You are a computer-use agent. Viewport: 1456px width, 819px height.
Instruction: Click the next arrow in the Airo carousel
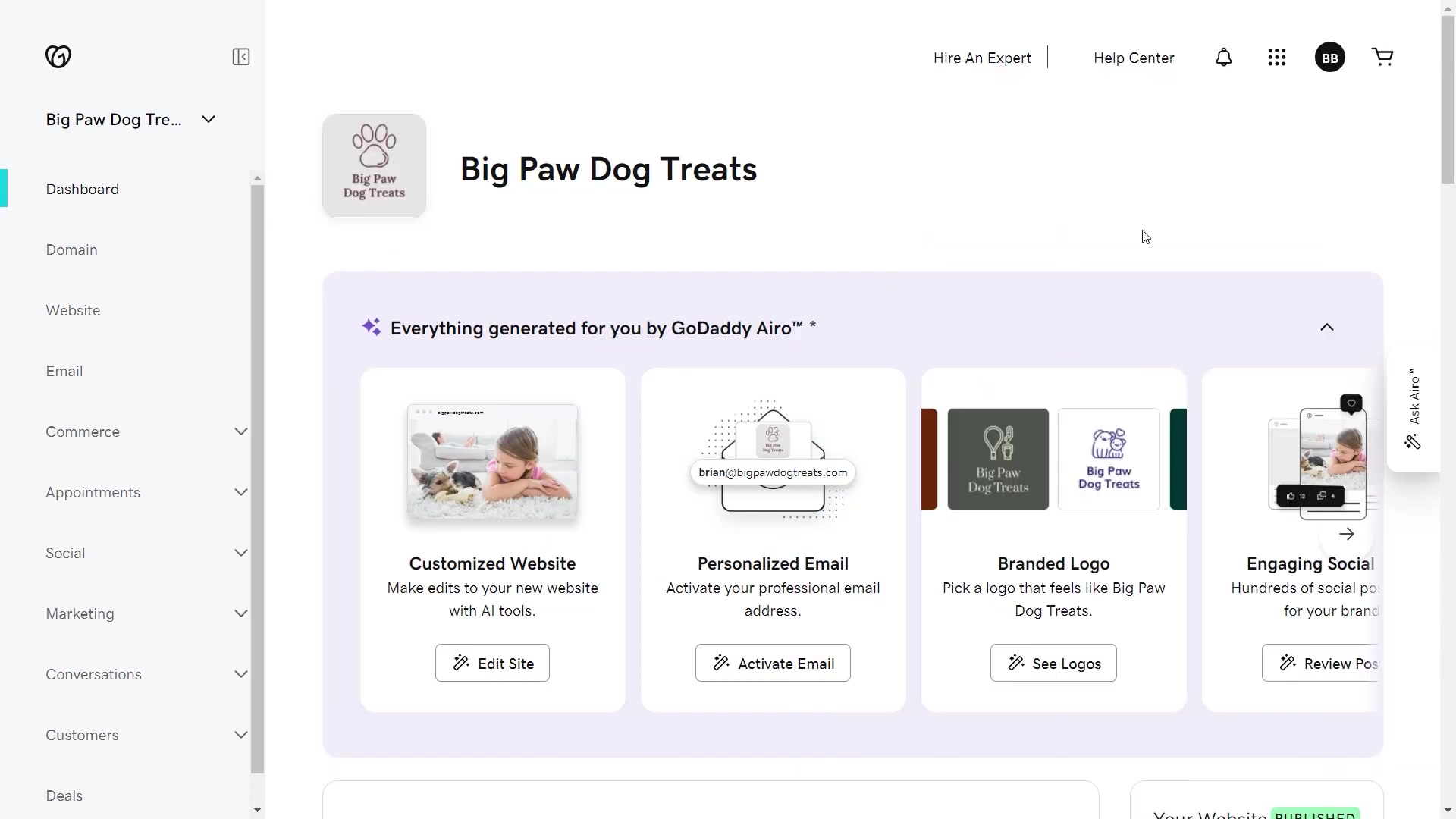pyautogui.click(x=1347, y=535)
